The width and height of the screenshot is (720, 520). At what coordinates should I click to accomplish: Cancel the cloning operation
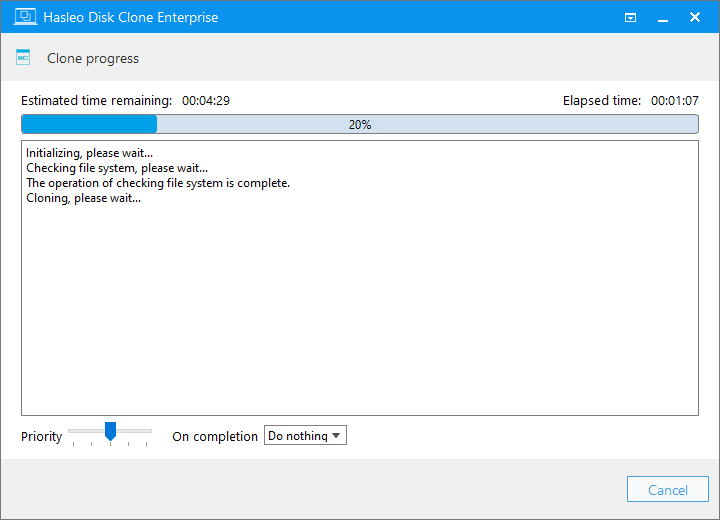tap(668, 490)
